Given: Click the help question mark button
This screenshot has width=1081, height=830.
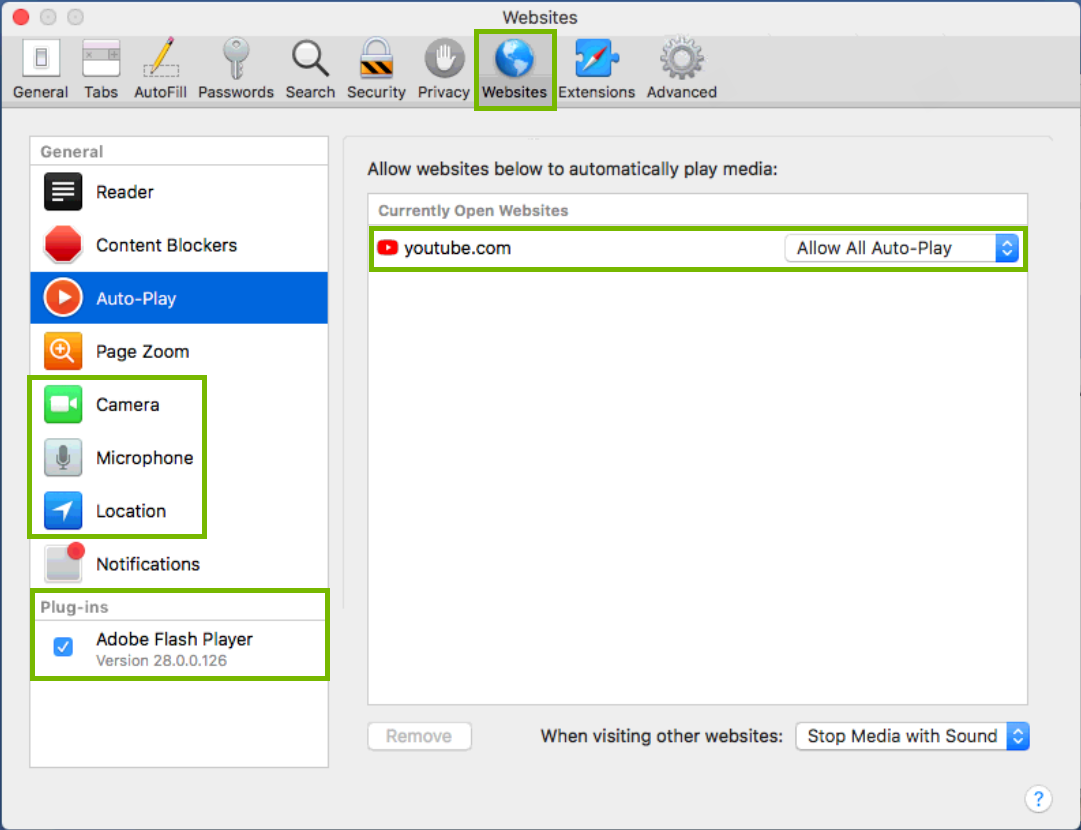Looking at the screenshot, I should coord(1039,799).
